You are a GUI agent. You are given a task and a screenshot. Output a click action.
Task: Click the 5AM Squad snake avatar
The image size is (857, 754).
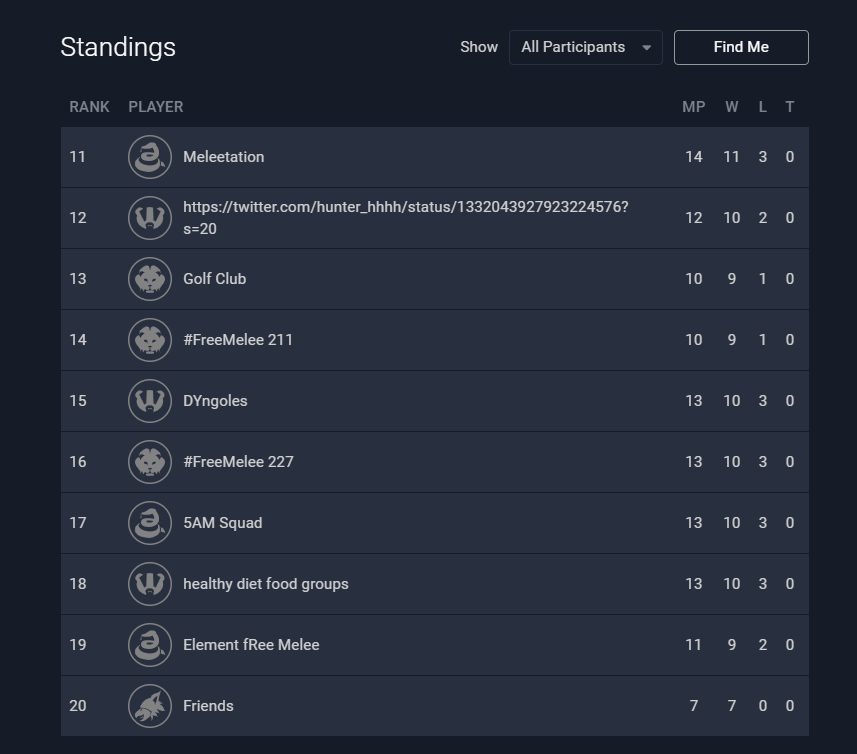coord(150,523)
